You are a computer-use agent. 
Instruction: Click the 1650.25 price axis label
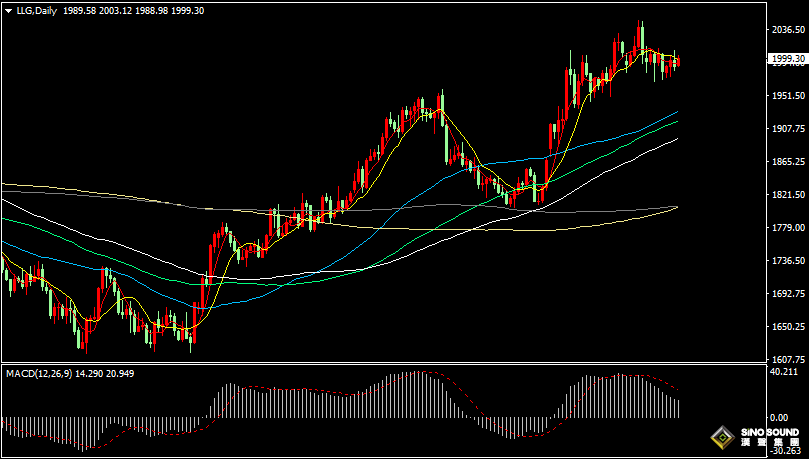pyautogui.click(x=787, y=327)
